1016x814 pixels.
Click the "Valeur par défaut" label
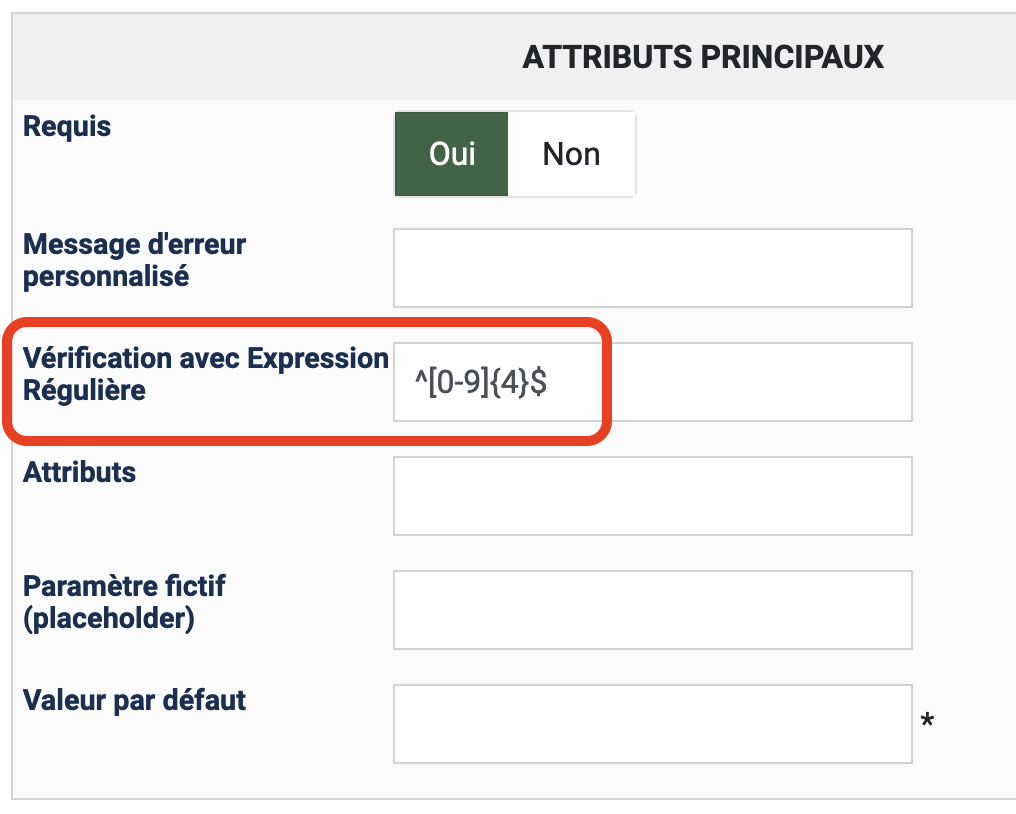coord(134,700)
